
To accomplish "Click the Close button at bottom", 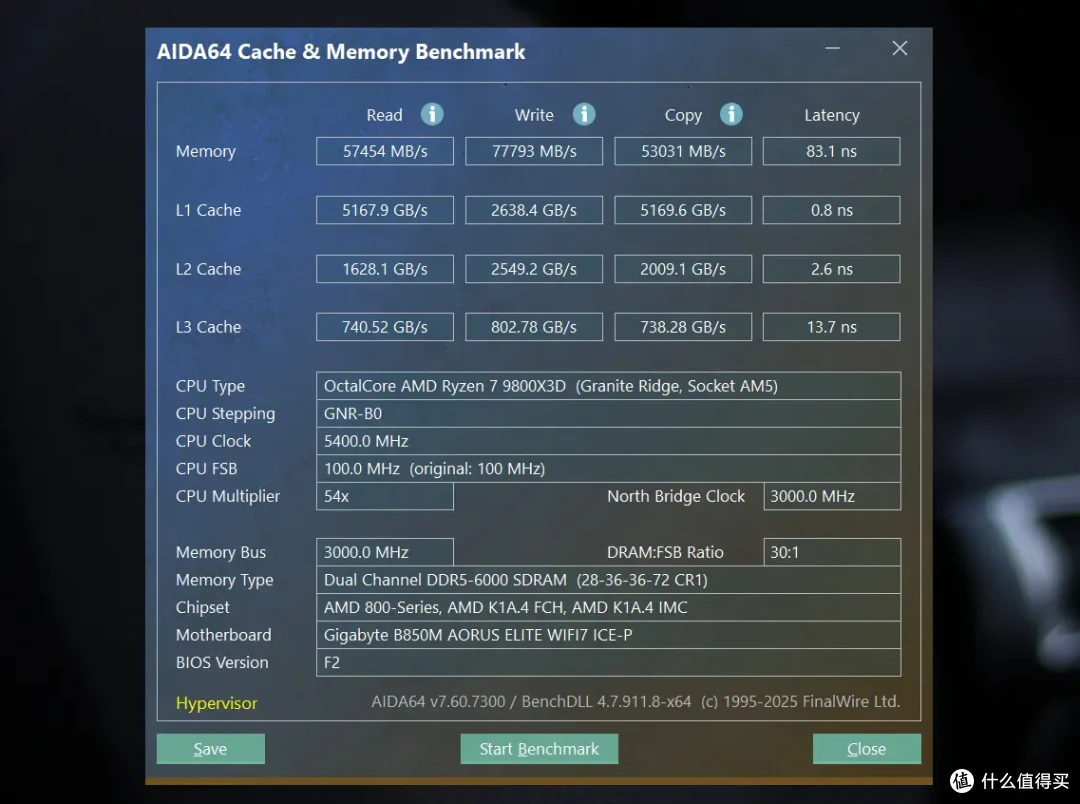I will 866,749.
